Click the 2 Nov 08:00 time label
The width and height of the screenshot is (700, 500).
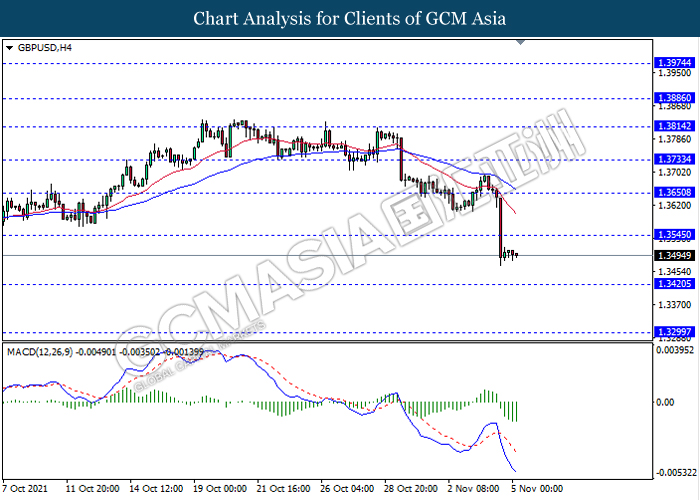click(x=474, y=488)
